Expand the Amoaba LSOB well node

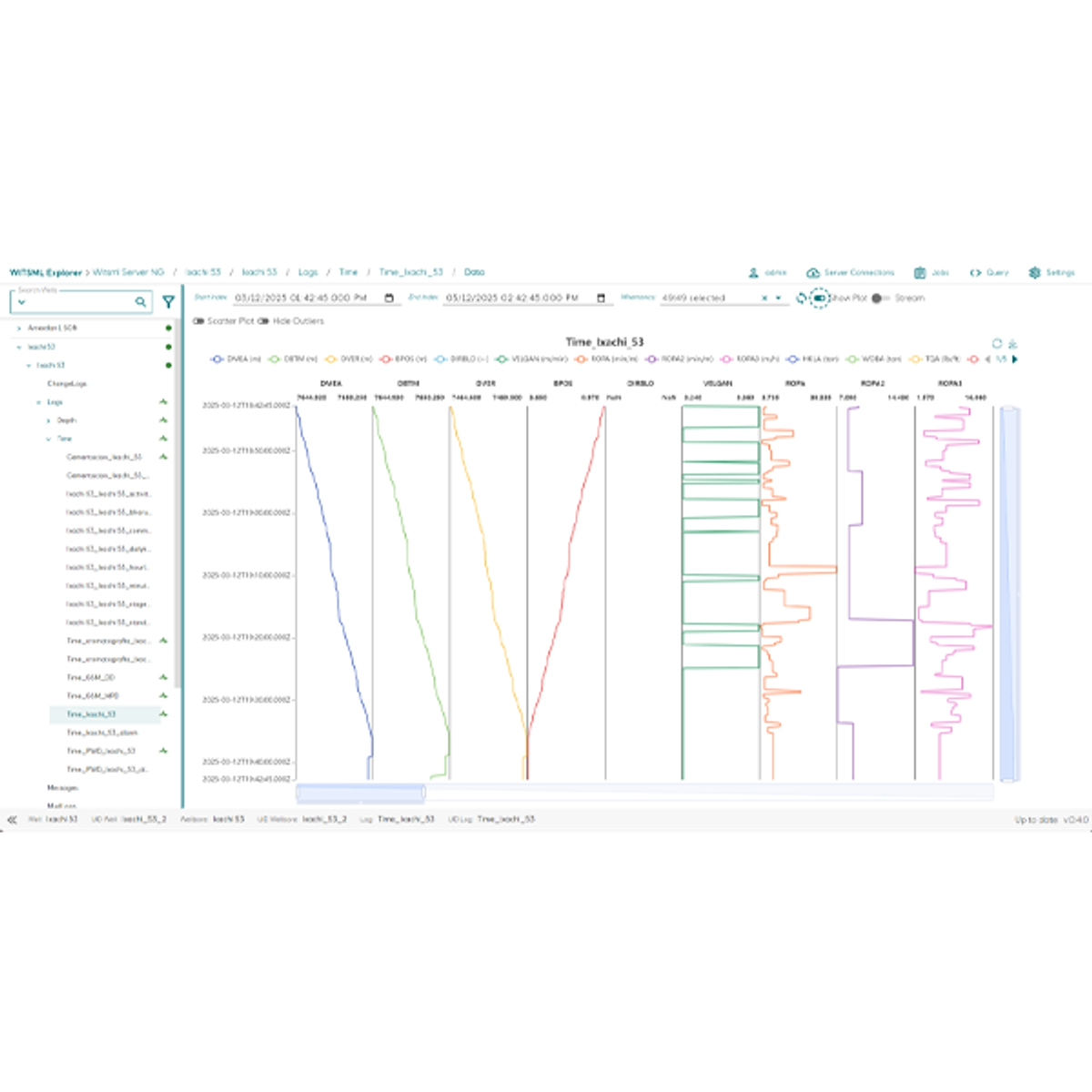[19, 328]
